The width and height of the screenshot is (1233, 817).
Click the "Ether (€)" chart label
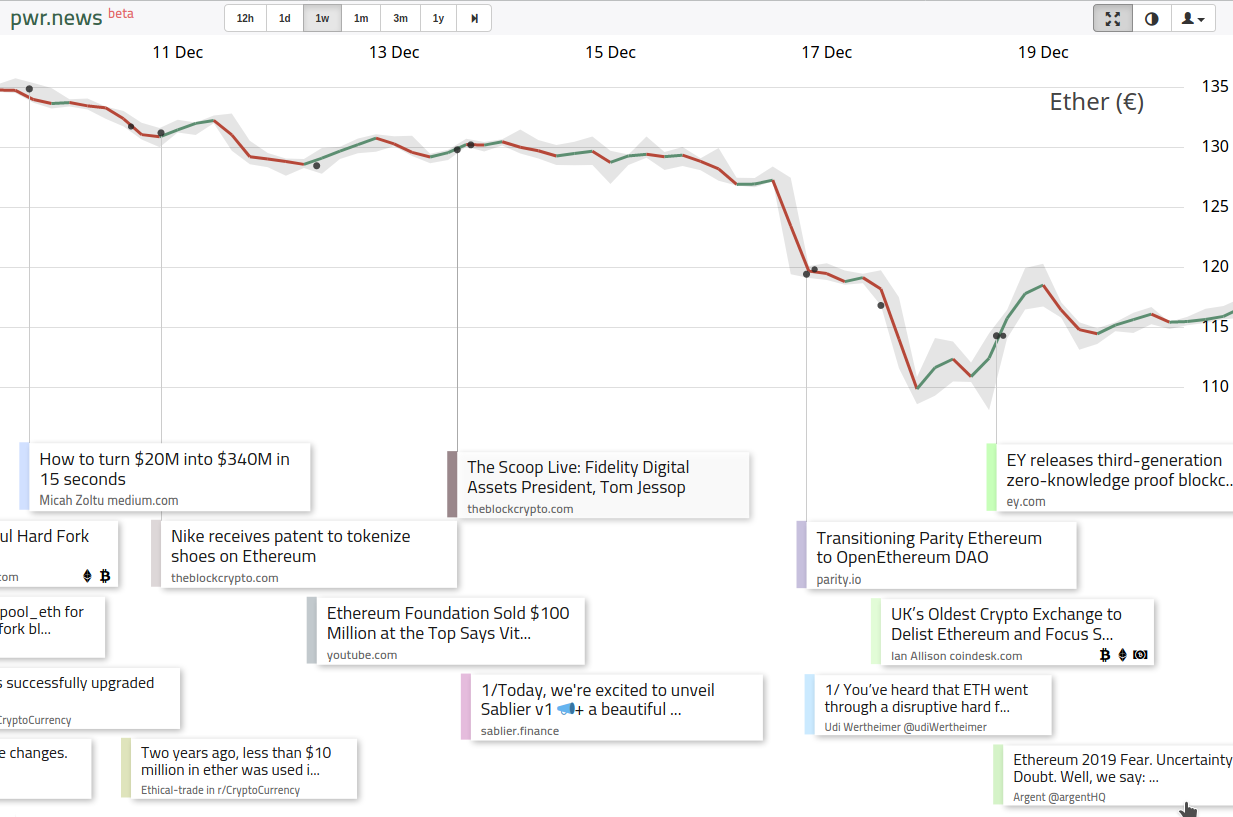pos(1096,102)
